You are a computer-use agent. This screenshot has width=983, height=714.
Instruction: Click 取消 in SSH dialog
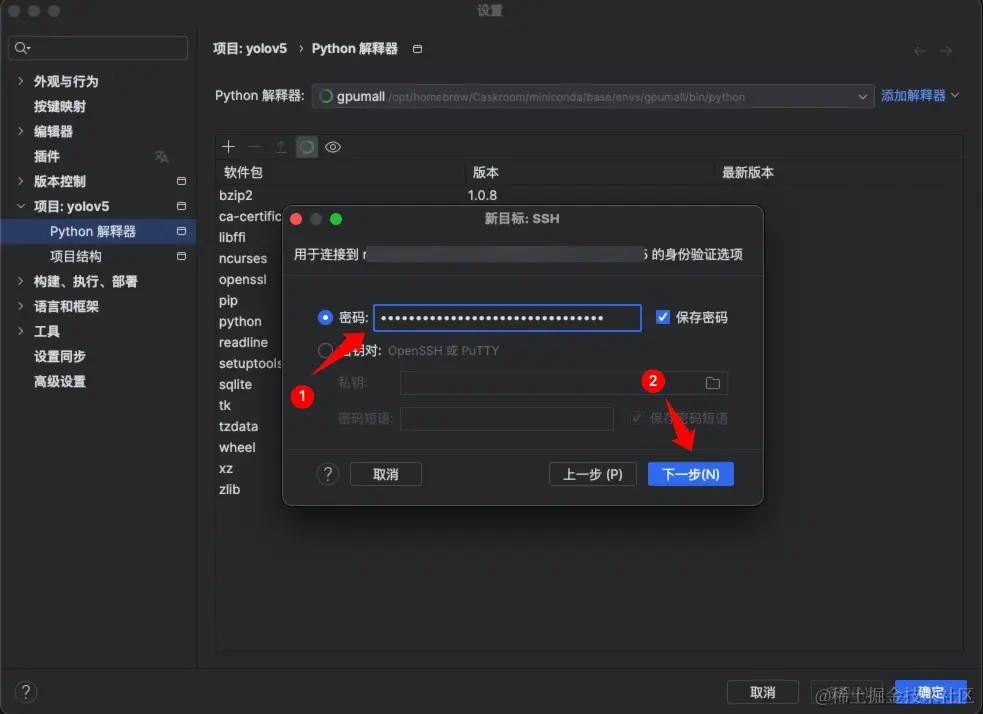(x=386, y=474)
